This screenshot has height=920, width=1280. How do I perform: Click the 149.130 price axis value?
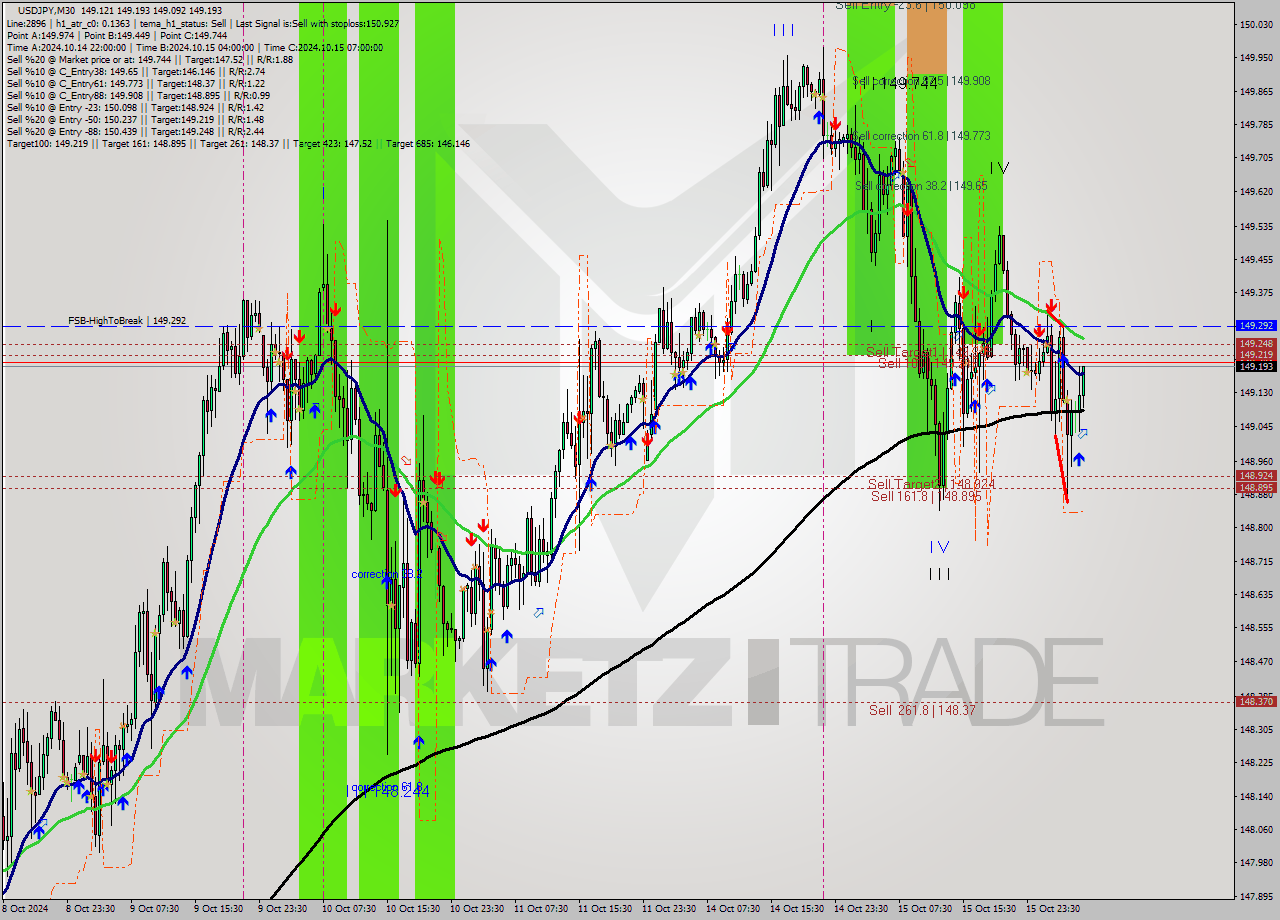1256,393
